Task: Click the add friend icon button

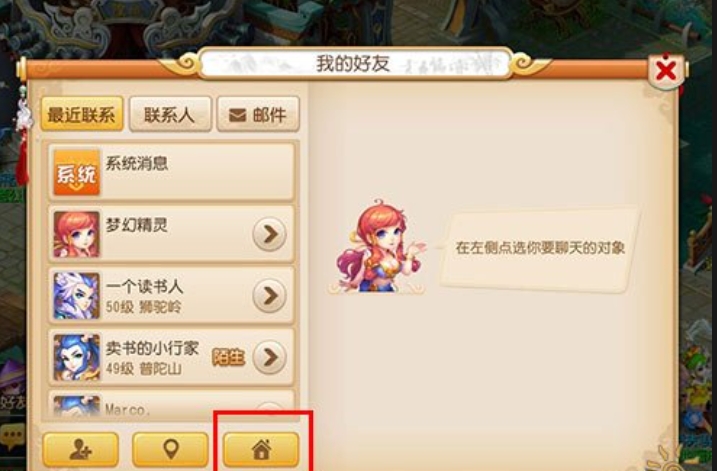Action: point(80,450)
